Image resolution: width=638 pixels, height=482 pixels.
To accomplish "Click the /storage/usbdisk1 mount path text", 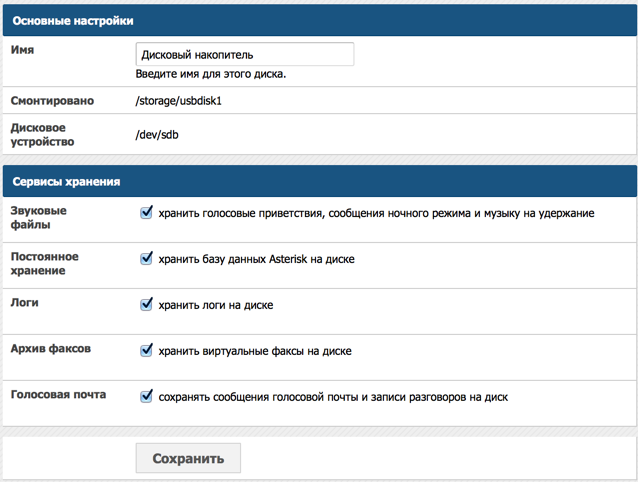I will coord(178,100).
